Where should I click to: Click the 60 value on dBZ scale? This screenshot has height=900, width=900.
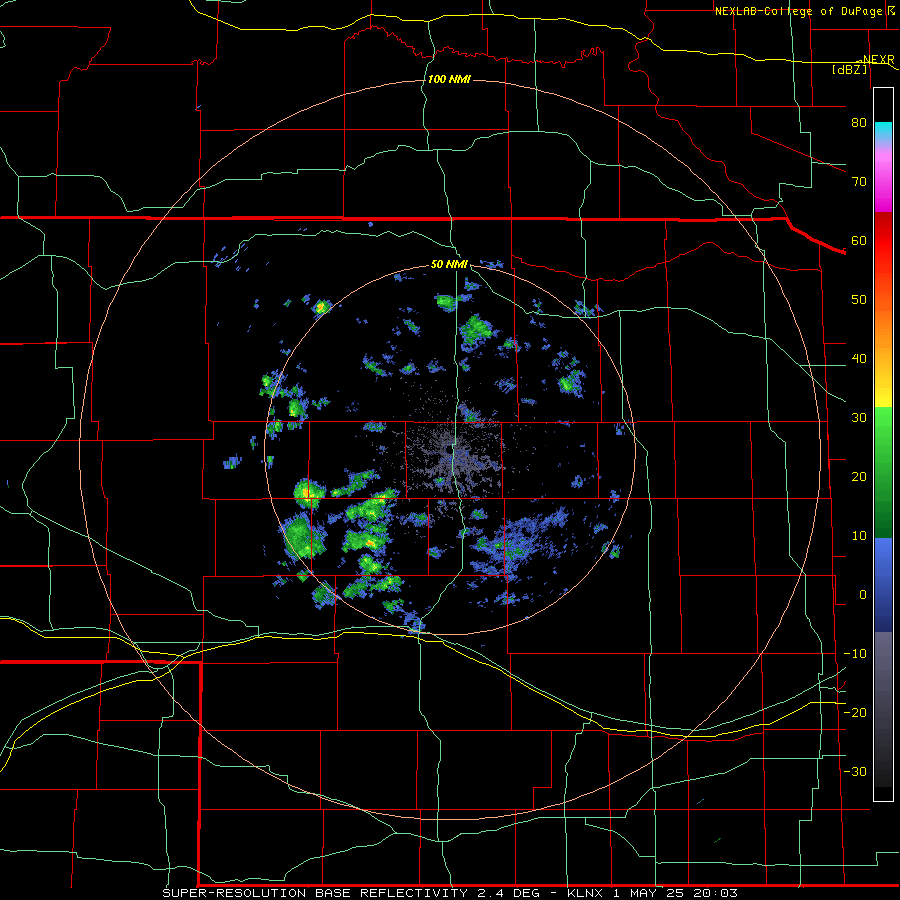pyautogui.click(x=859, y=240)
